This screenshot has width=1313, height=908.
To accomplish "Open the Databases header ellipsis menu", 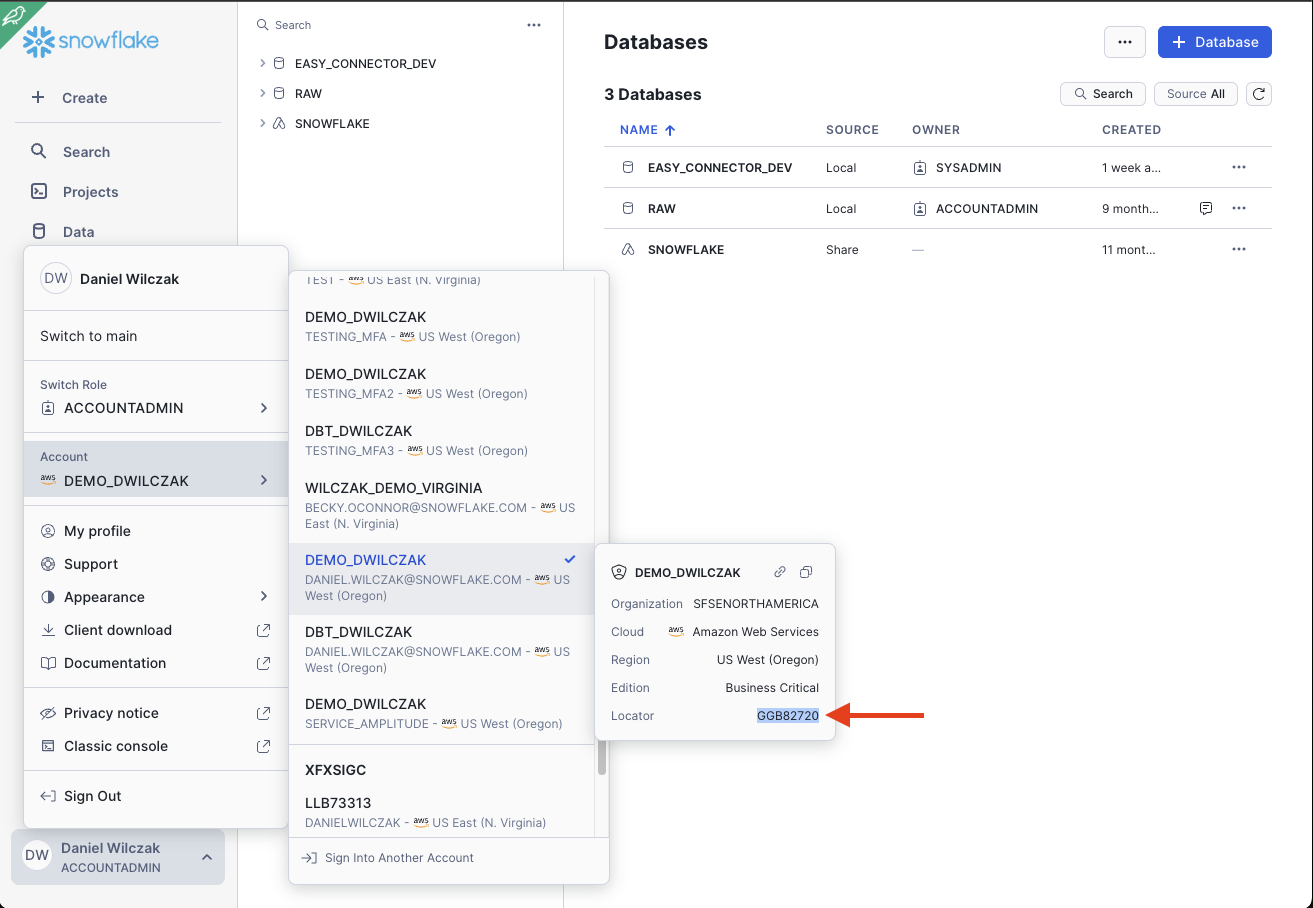I will click(1124, 42).
